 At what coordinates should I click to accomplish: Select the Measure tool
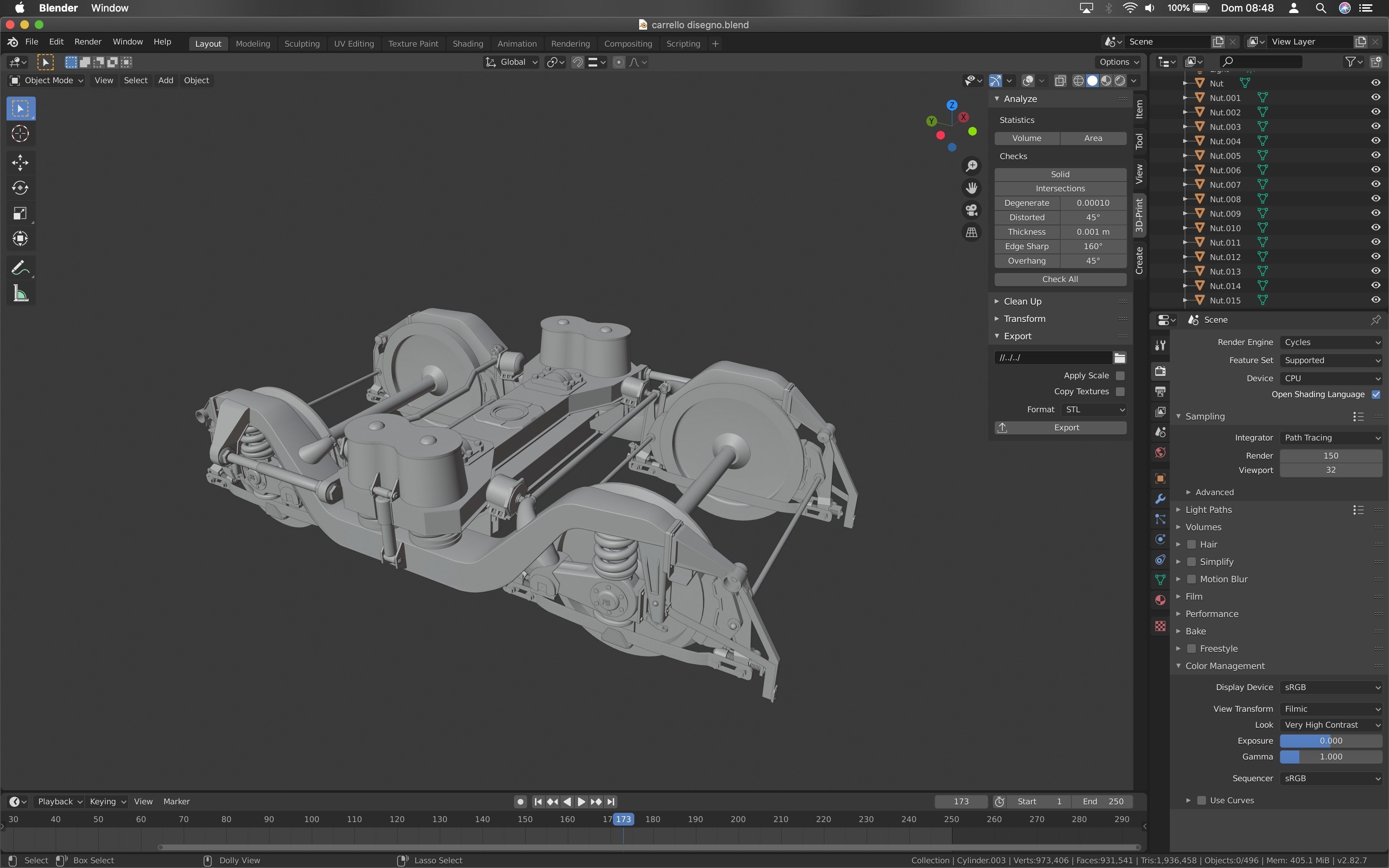[x=21, y=293]
